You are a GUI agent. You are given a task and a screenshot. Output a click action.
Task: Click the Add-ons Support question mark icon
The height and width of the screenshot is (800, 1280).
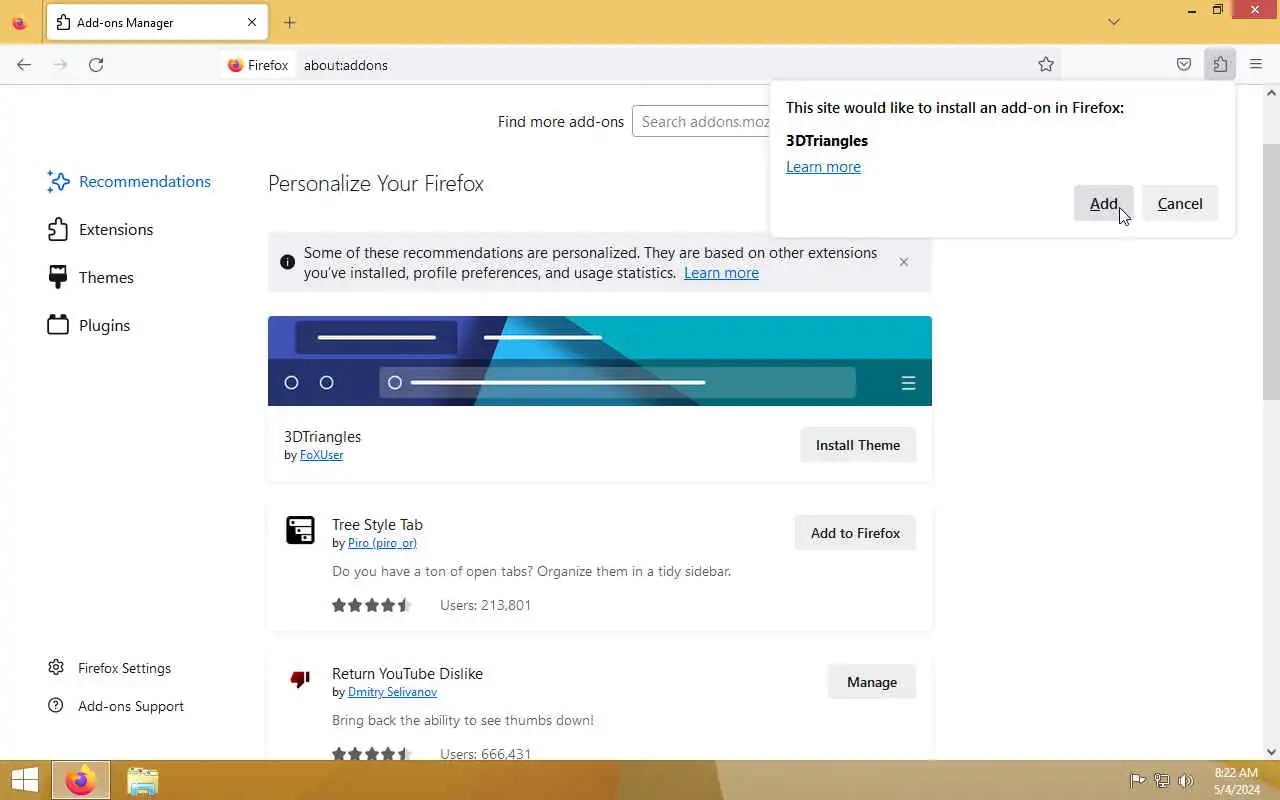[56, 705]
